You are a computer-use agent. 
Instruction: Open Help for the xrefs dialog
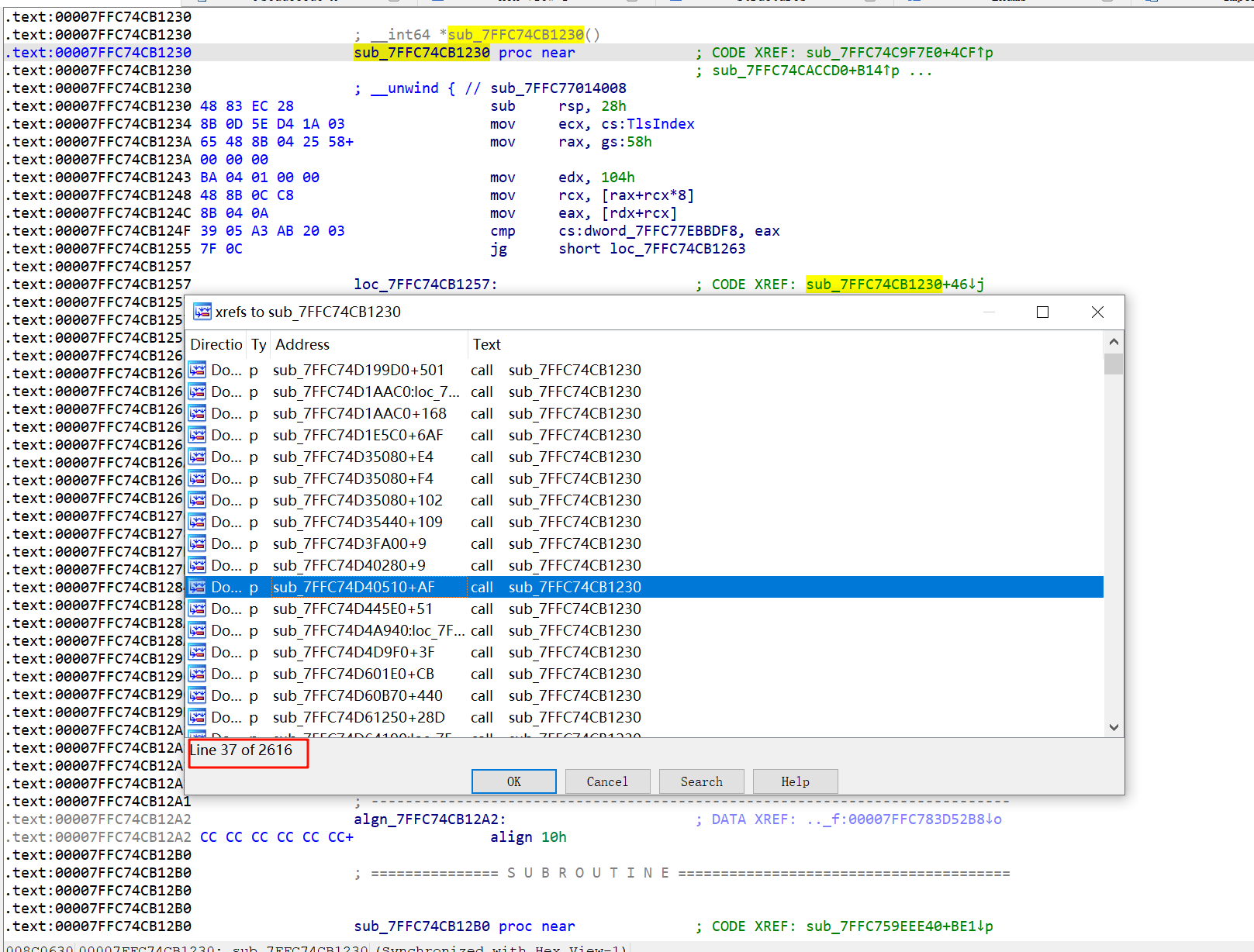point(795,781)
